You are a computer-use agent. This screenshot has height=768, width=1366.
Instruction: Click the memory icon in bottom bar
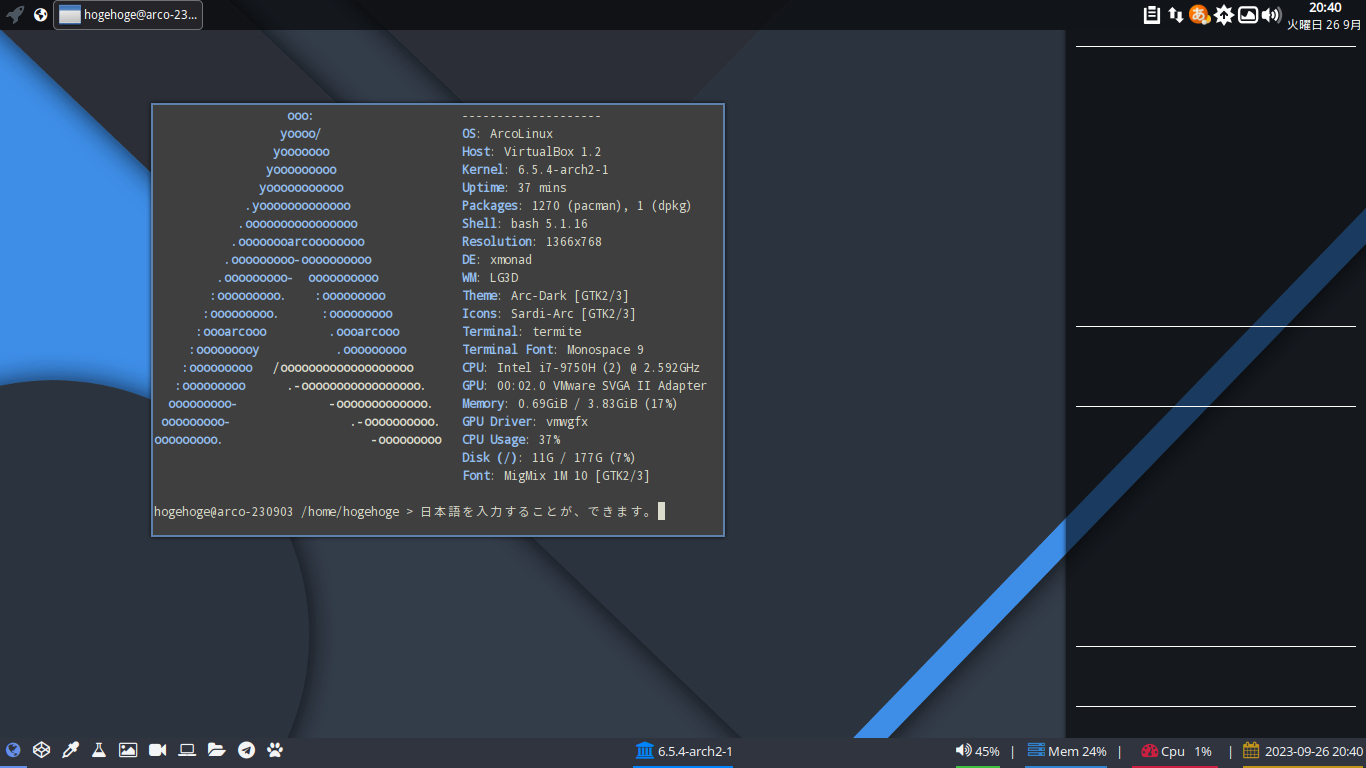pos(1036,750)
